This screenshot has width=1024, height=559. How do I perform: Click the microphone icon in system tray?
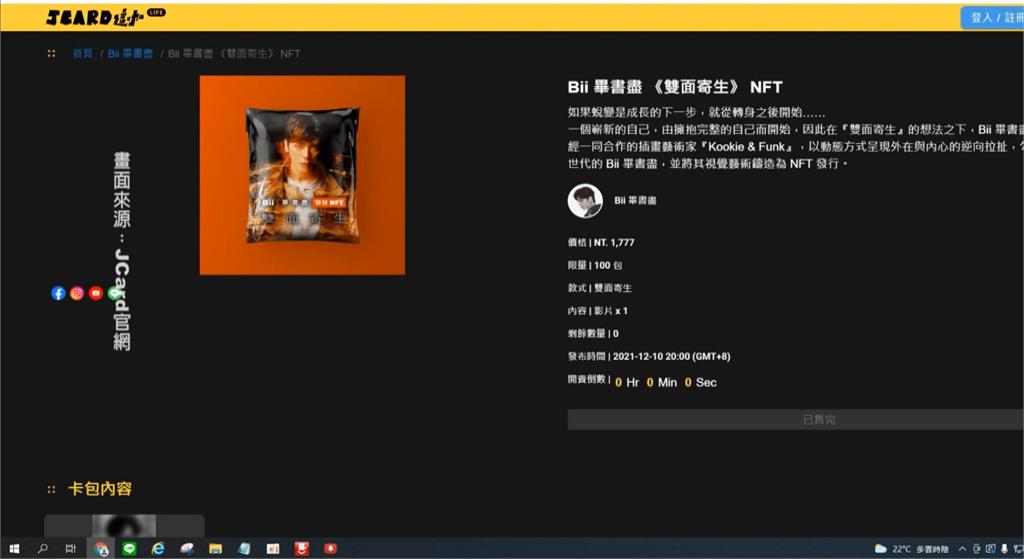pos(1005,549)
